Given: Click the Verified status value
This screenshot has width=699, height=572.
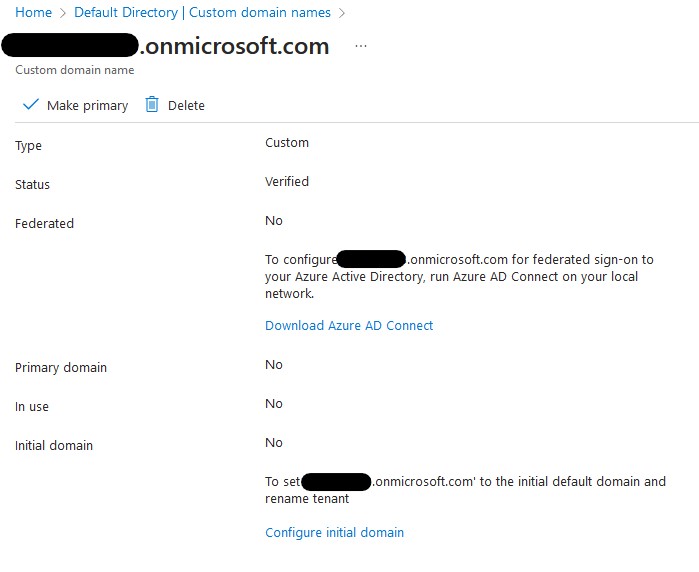Looking at the screenshot, I should pos(287,182).
